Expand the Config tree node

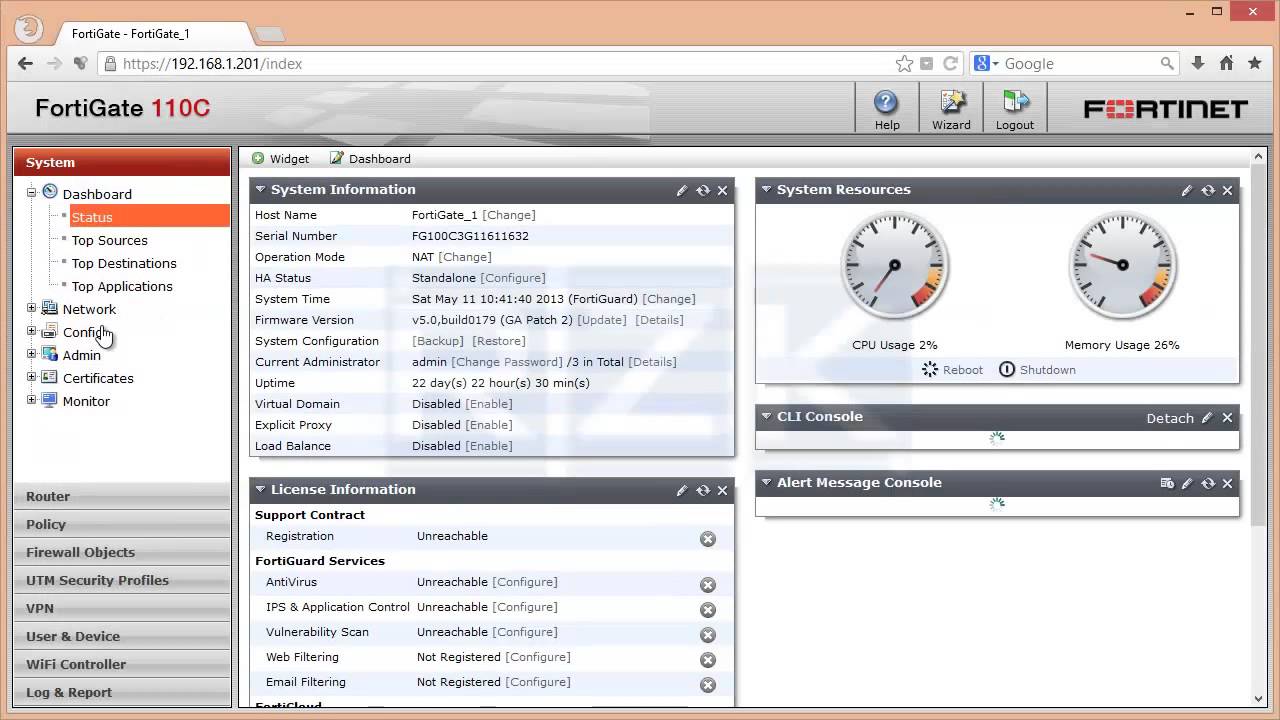click(31, 331)
